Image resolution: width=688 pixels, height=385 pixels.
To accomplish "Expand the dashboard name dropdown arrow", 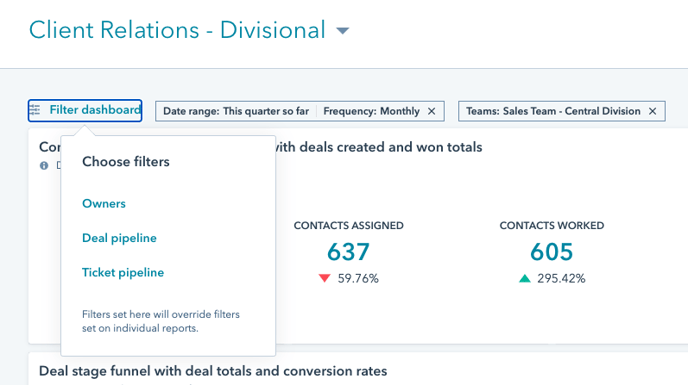I will pos(343,31).
